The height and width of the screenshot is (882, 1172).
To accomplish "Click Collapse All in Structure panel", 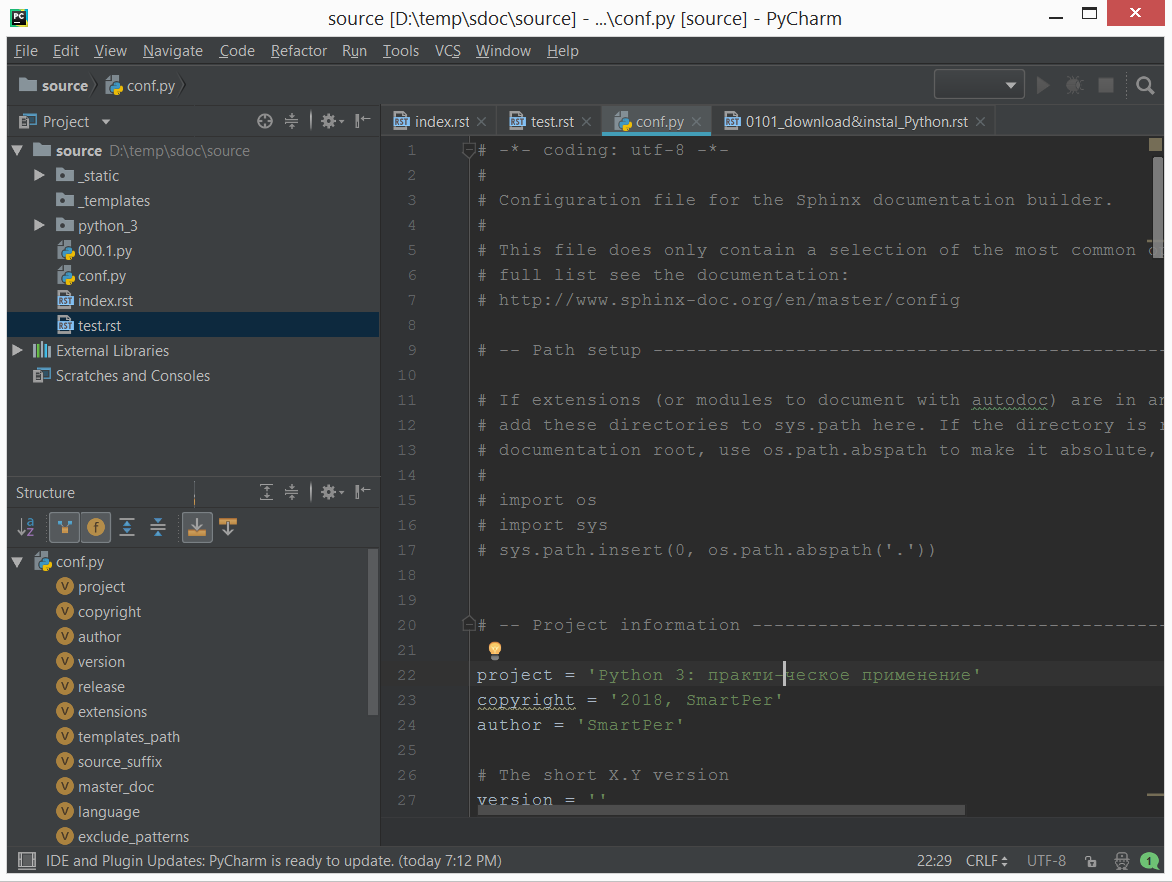I will pyautogui.click(x=158, y=527).
